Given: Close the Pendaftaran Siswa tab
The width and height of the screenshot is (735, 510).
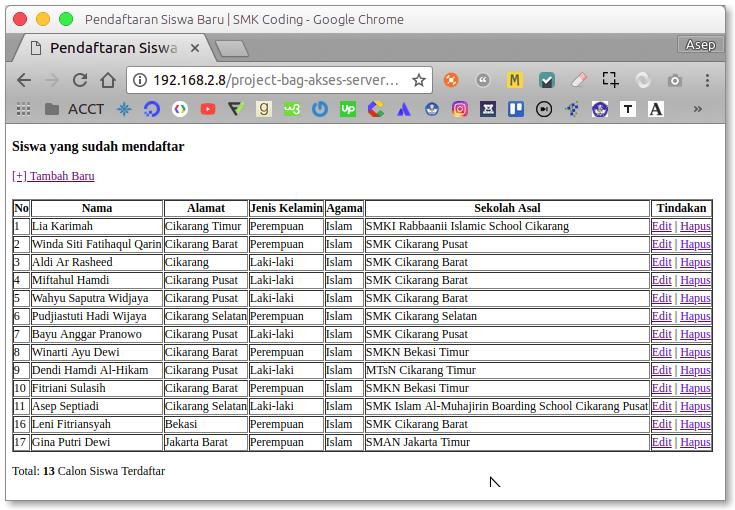Looking at the screenshot, I should pos(195,48).
